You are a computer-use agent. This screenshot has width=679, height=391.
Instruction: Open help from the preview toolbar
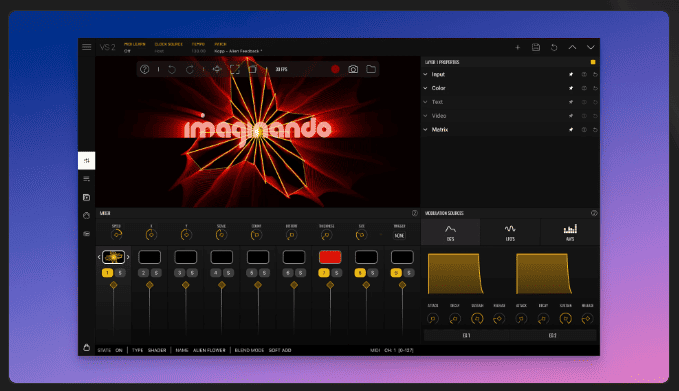click(145, 69)
